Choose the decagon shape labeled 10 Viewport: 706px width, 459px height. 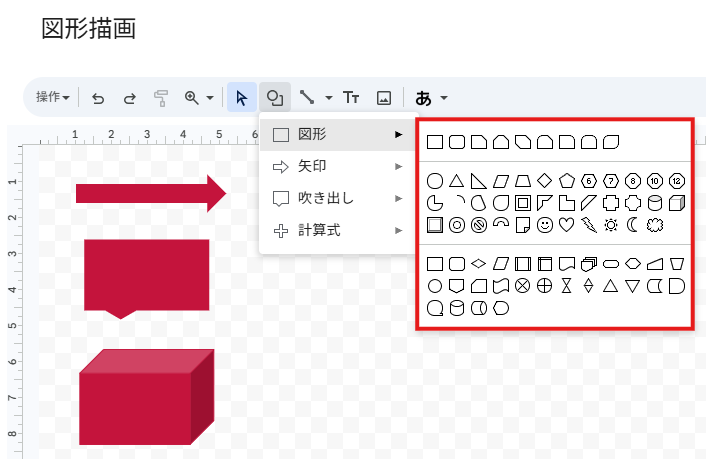[655, 181]
